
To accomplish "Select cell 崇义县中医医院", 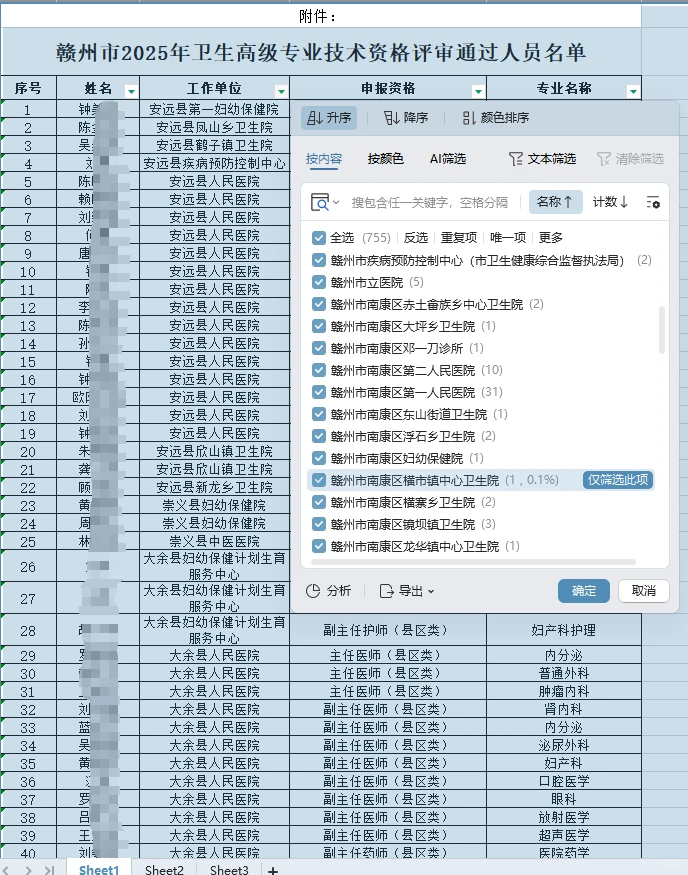I will point(214,541).
